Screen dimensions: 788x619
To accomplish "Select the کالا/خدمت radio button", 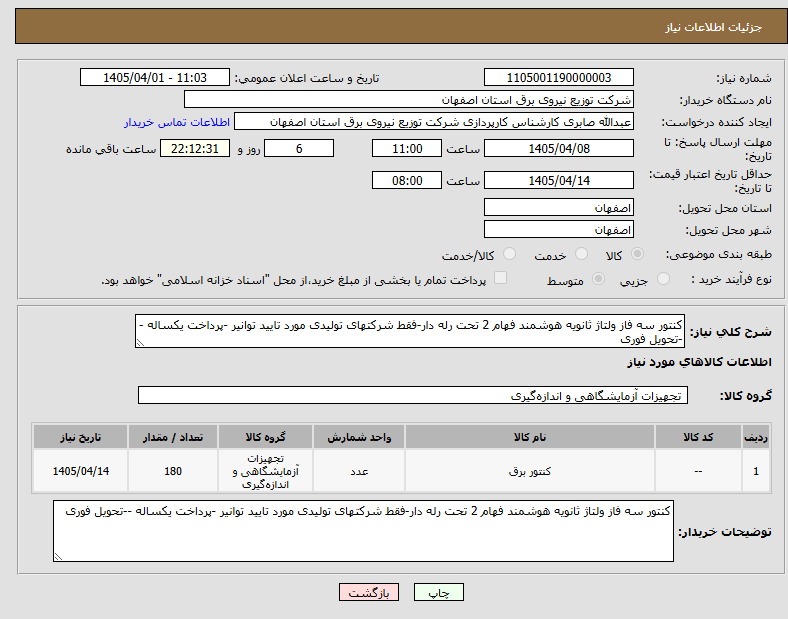I will click(509, 254).
